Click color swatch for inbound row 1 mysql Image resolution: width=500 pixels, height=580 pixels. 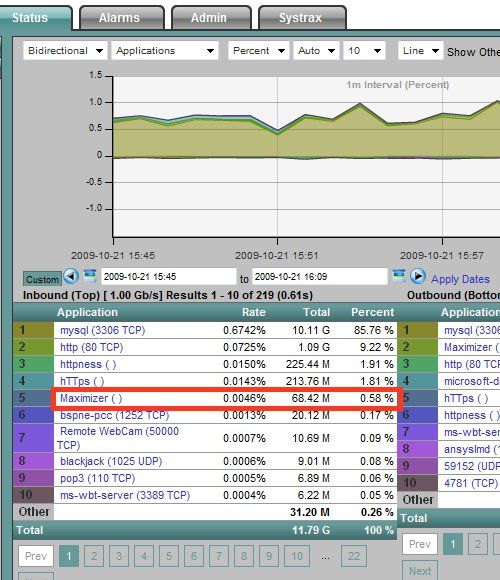34,330
